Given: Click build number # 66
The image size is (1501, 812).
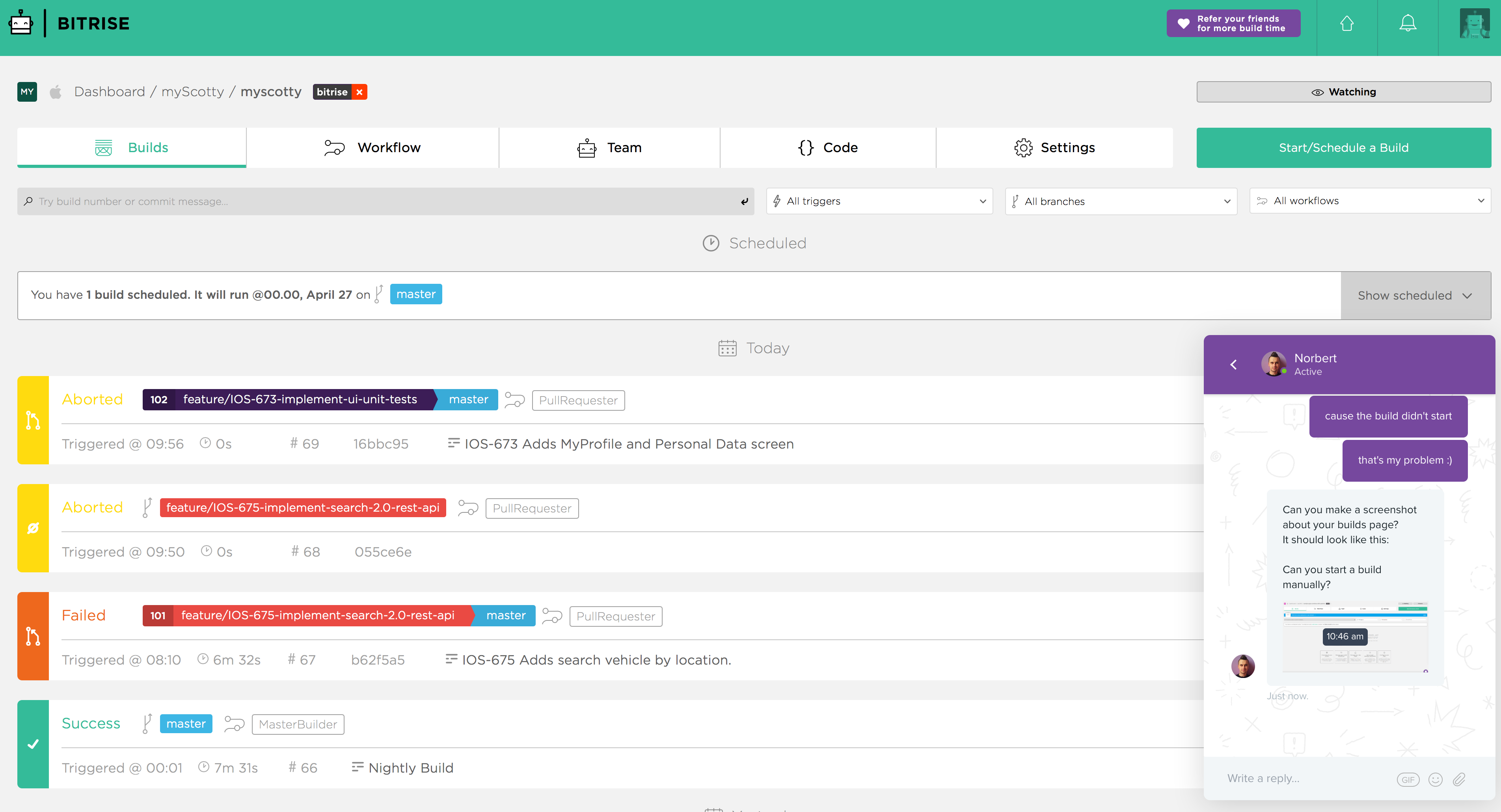Looking at the screenshot, I should pyautogui.click(x=303, y=768).
